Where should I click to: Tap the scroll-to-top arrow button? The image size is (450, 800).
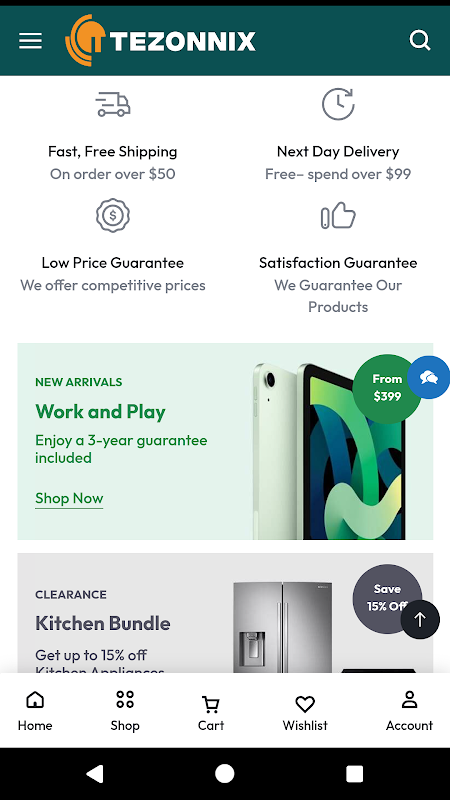click(420, 619)
